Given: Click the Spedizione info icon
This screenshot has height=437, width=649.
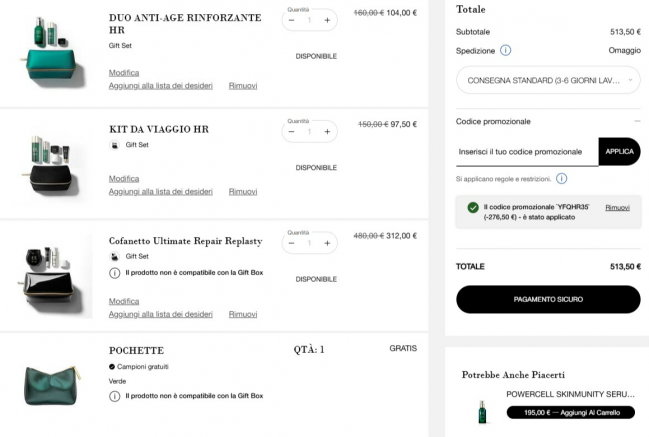Looking at the screenshot, I should 505,50.
